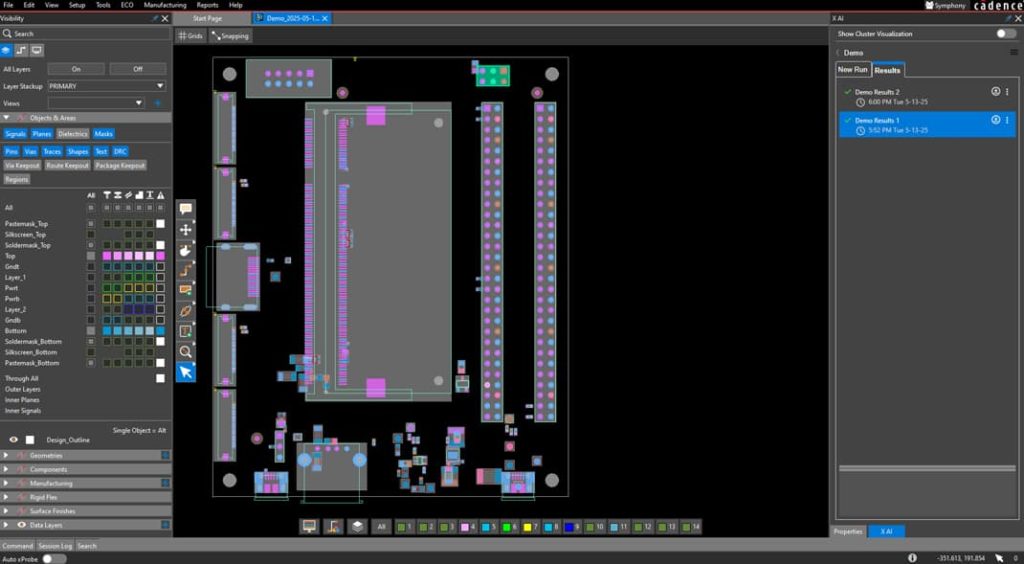Open the Layer Stackup PRIMARY dropdown
This screenshot has height=564, width=1024.
(106, 86)
